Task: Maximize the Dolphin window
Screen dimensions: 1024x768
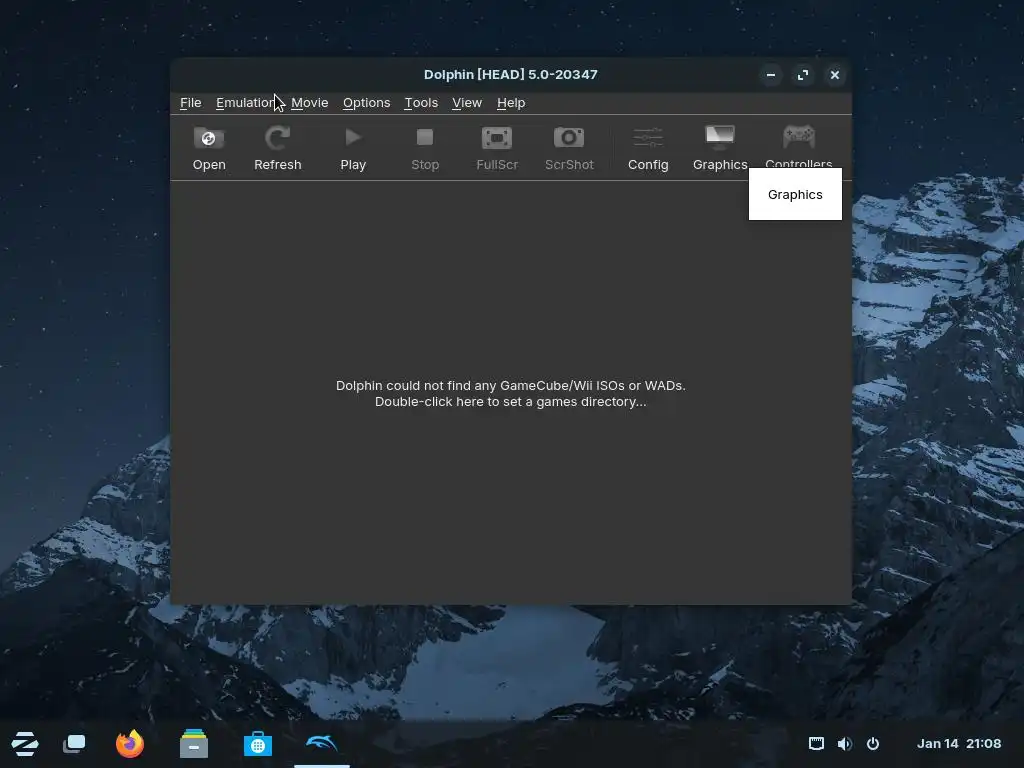Action: [x=803, y=75]
